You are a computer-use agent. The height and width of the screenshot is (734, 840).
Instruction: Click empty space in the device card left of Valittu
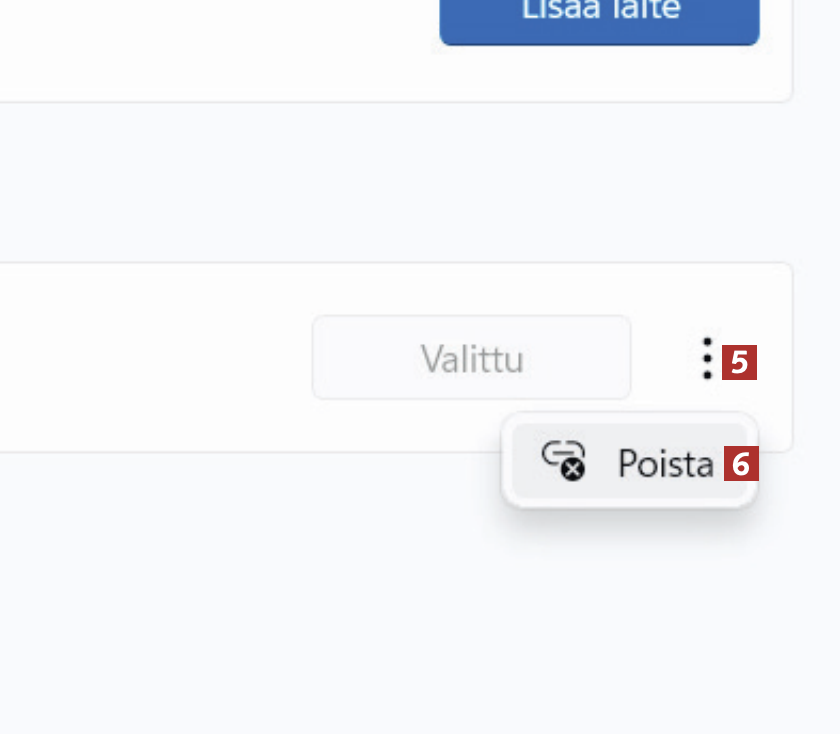pos(155,357)
